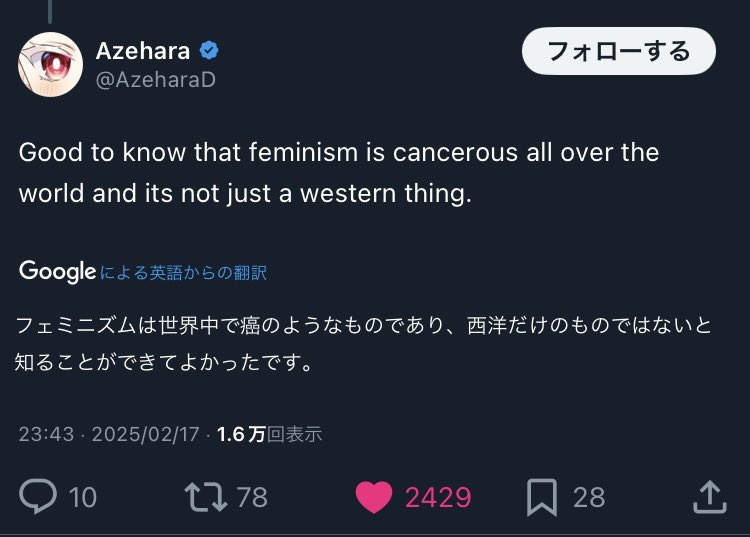
Task: Open the @AzeharaD handle link
Action: [155, 80]
